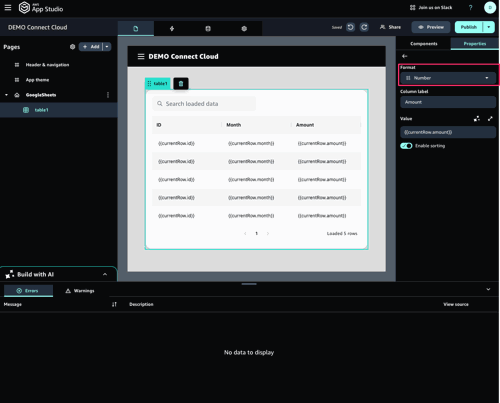Click the AI generate icon for Value
This screenshot has height=403, width=500.
(x=477, y=119)
